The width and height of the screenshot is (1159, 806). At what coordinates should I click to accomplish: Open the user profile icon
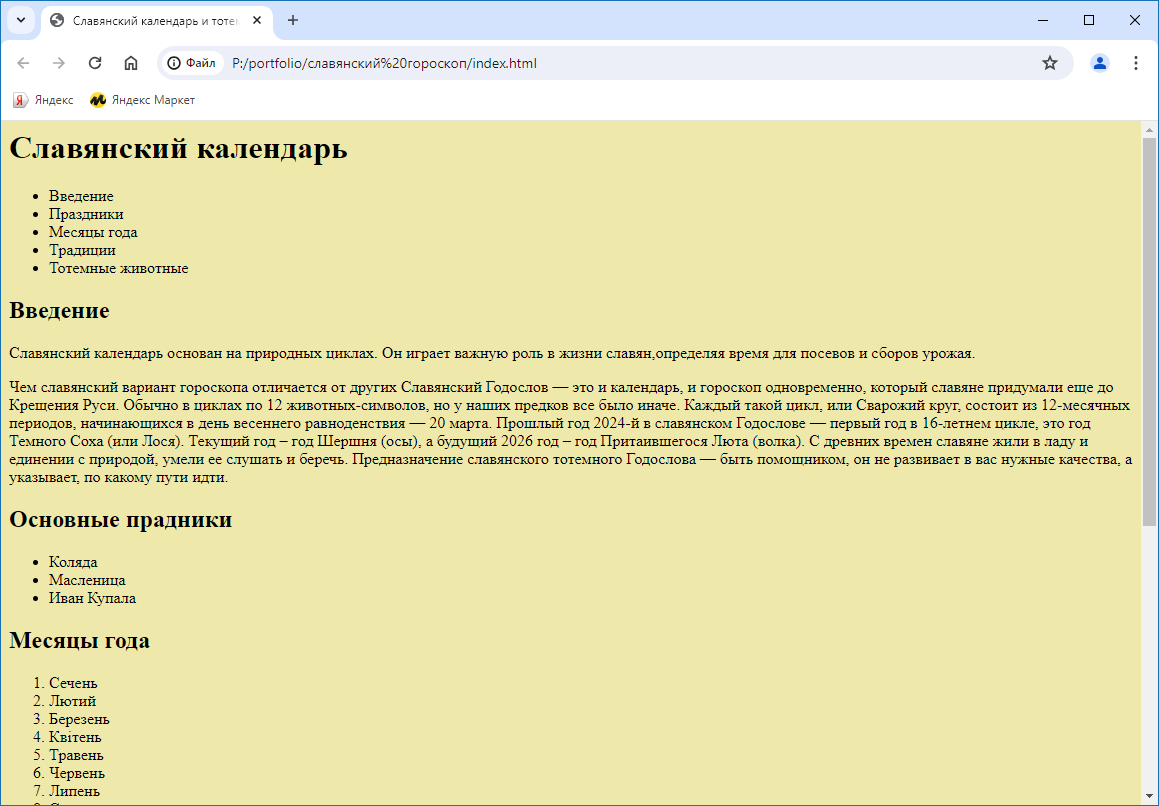1100,63
